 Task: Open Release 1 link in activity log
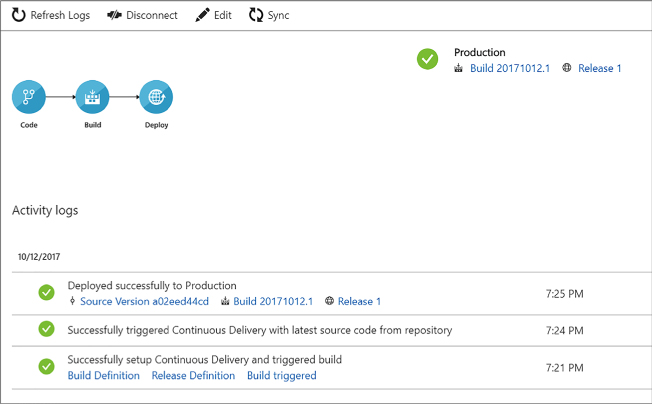[359, 301]
